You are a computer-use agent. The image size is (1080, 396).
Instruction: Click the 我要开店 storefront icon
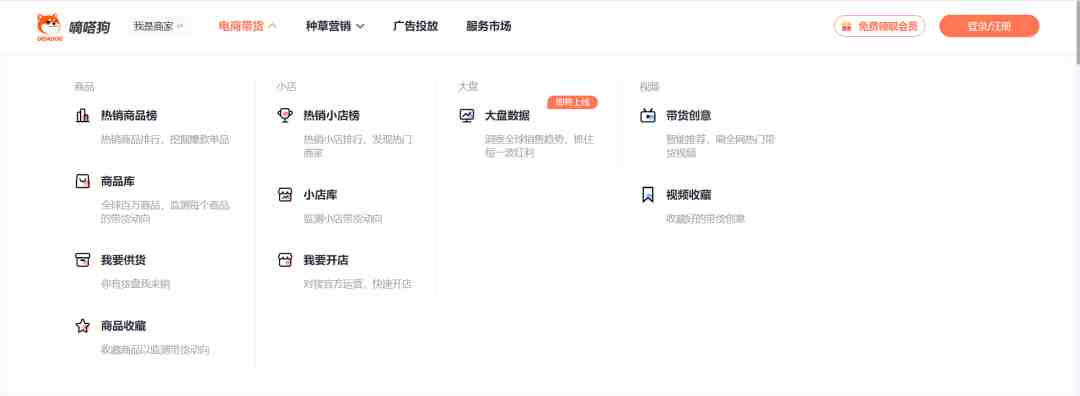point(285,260)
